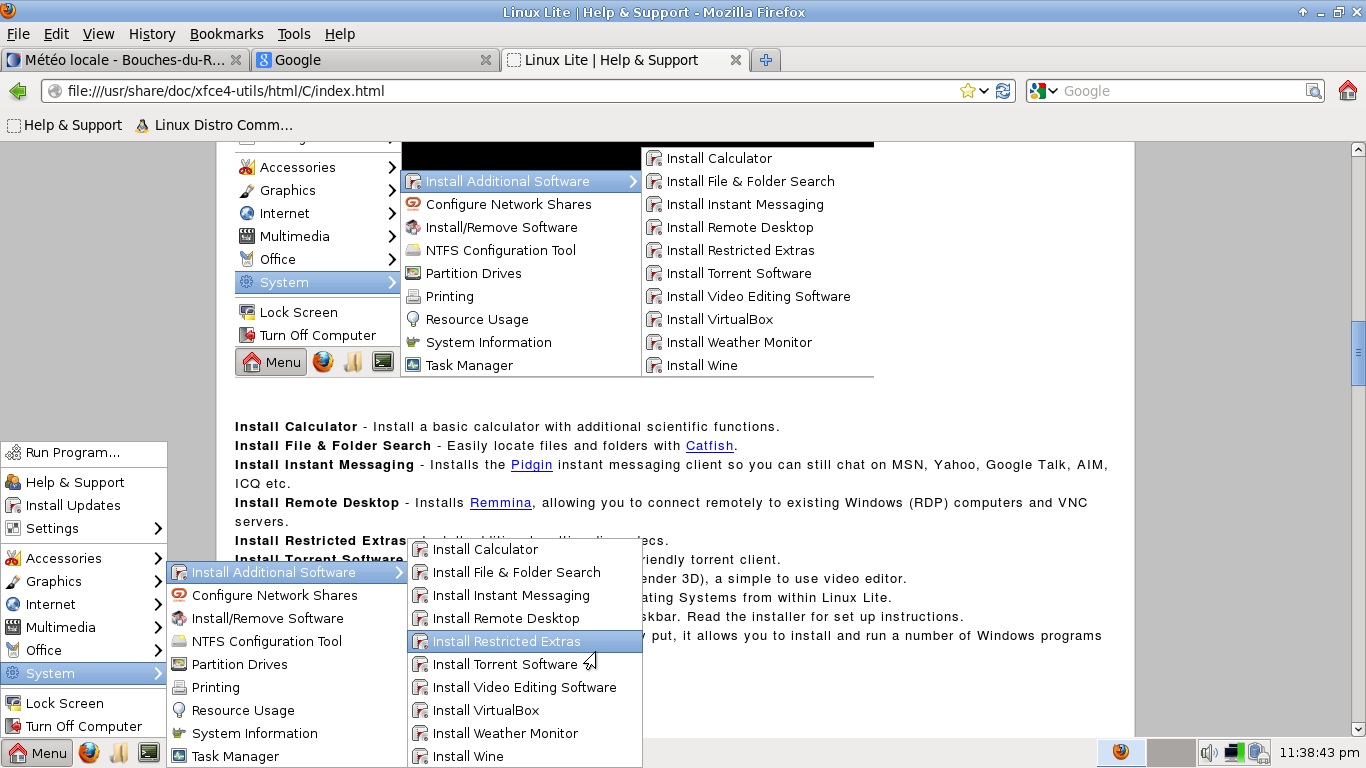Close the Google tab
This screenshot has height=768, width=1366.
pyautogui.click(x=486, y=60)
